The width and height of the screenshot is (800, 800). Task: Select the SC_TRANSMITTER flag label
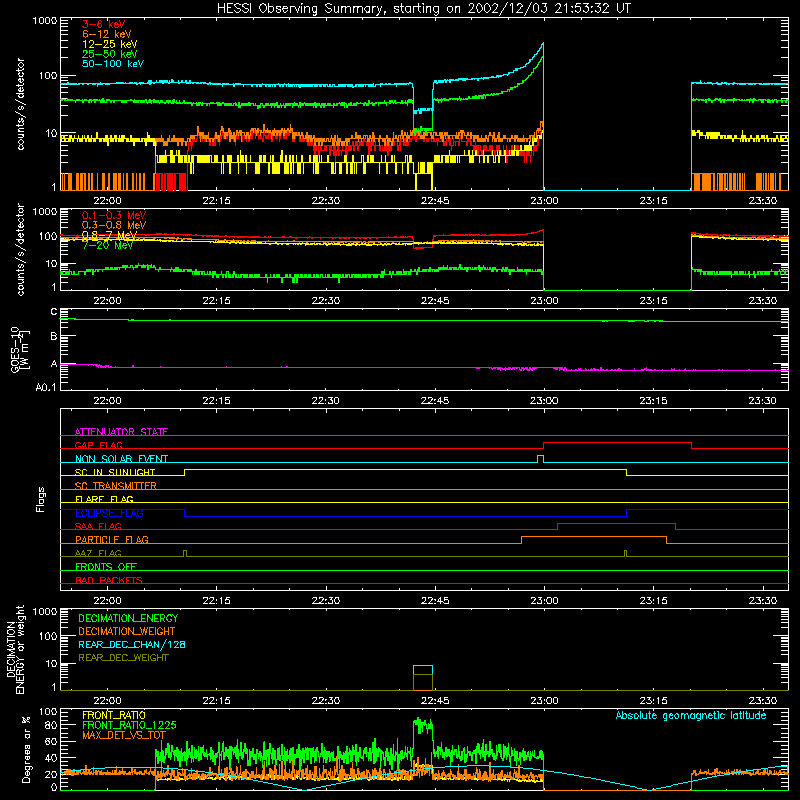116,486
